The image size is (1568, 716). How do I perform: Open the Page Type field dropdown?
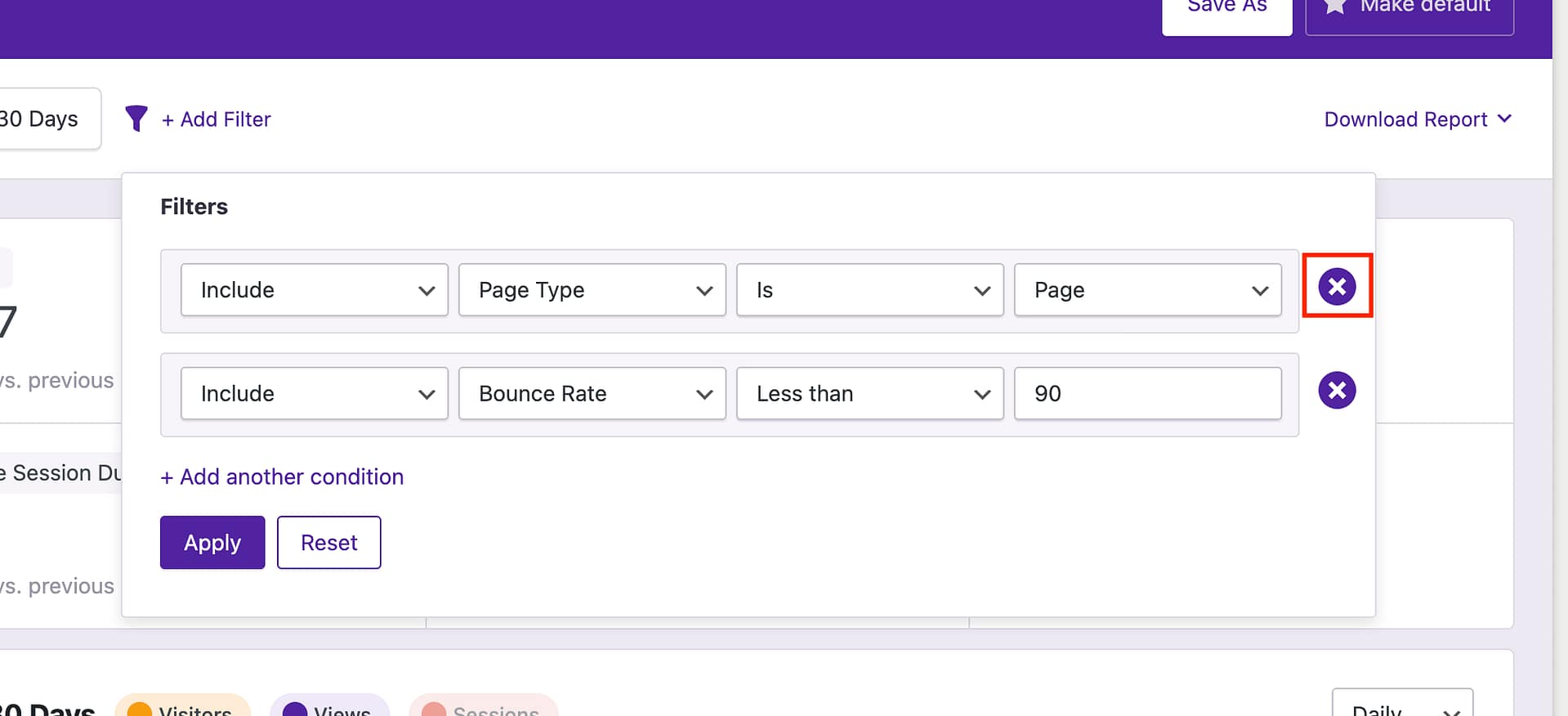point(592,290)
